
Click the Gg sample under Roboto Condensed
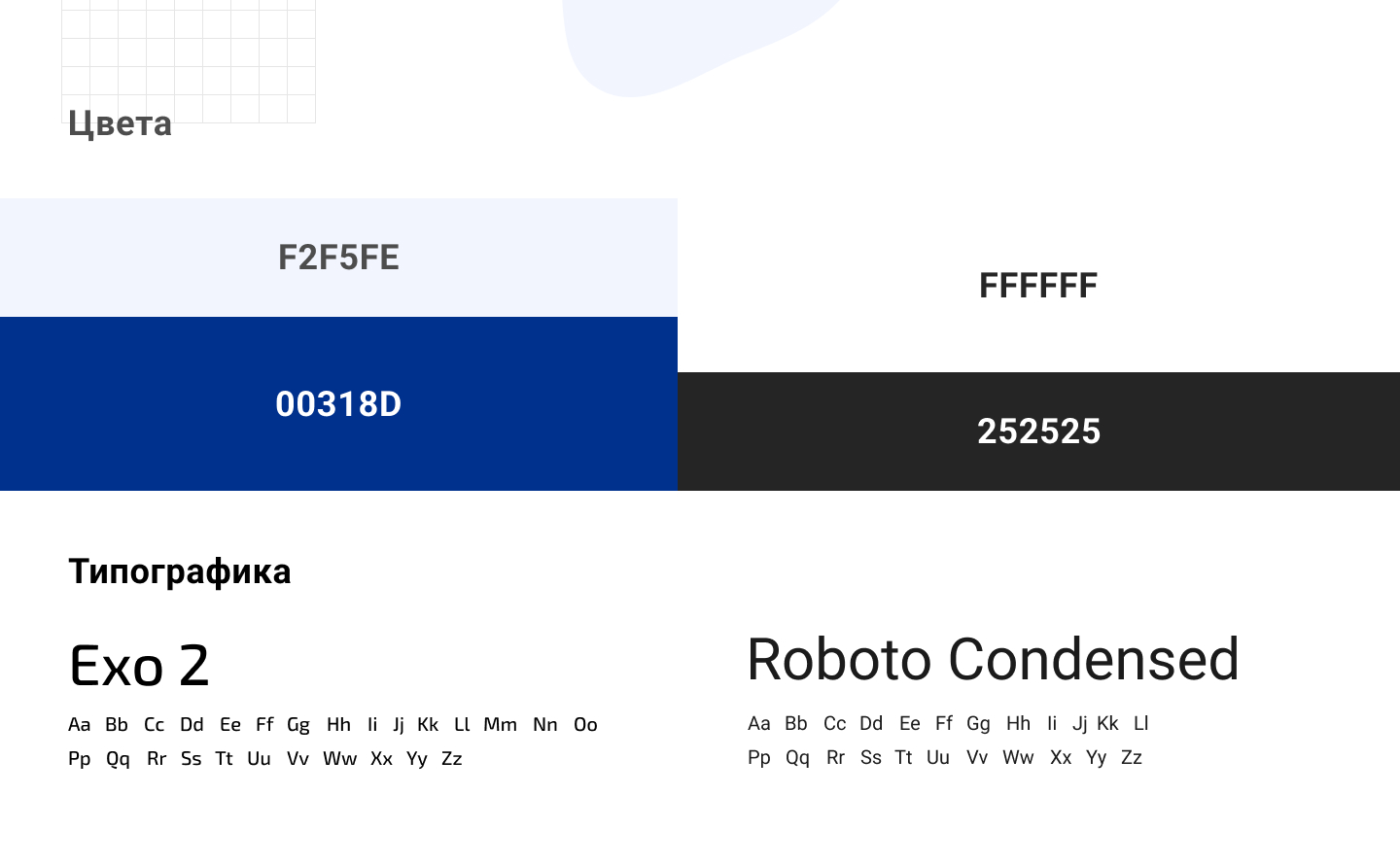pyautogui.click(x=978, y=723)
